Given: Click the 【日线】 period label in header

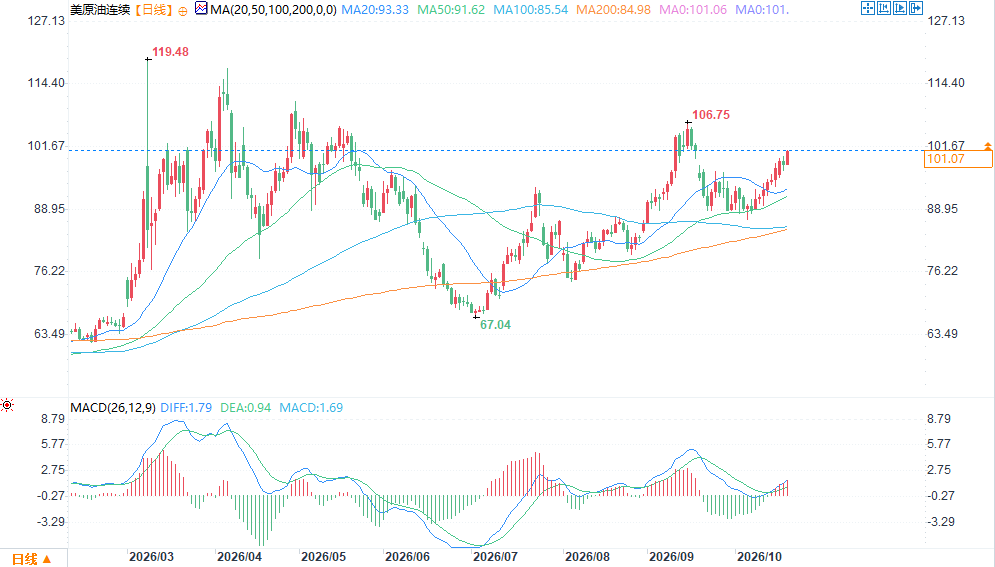Looking at the screenshot, I should pos(153,10).
